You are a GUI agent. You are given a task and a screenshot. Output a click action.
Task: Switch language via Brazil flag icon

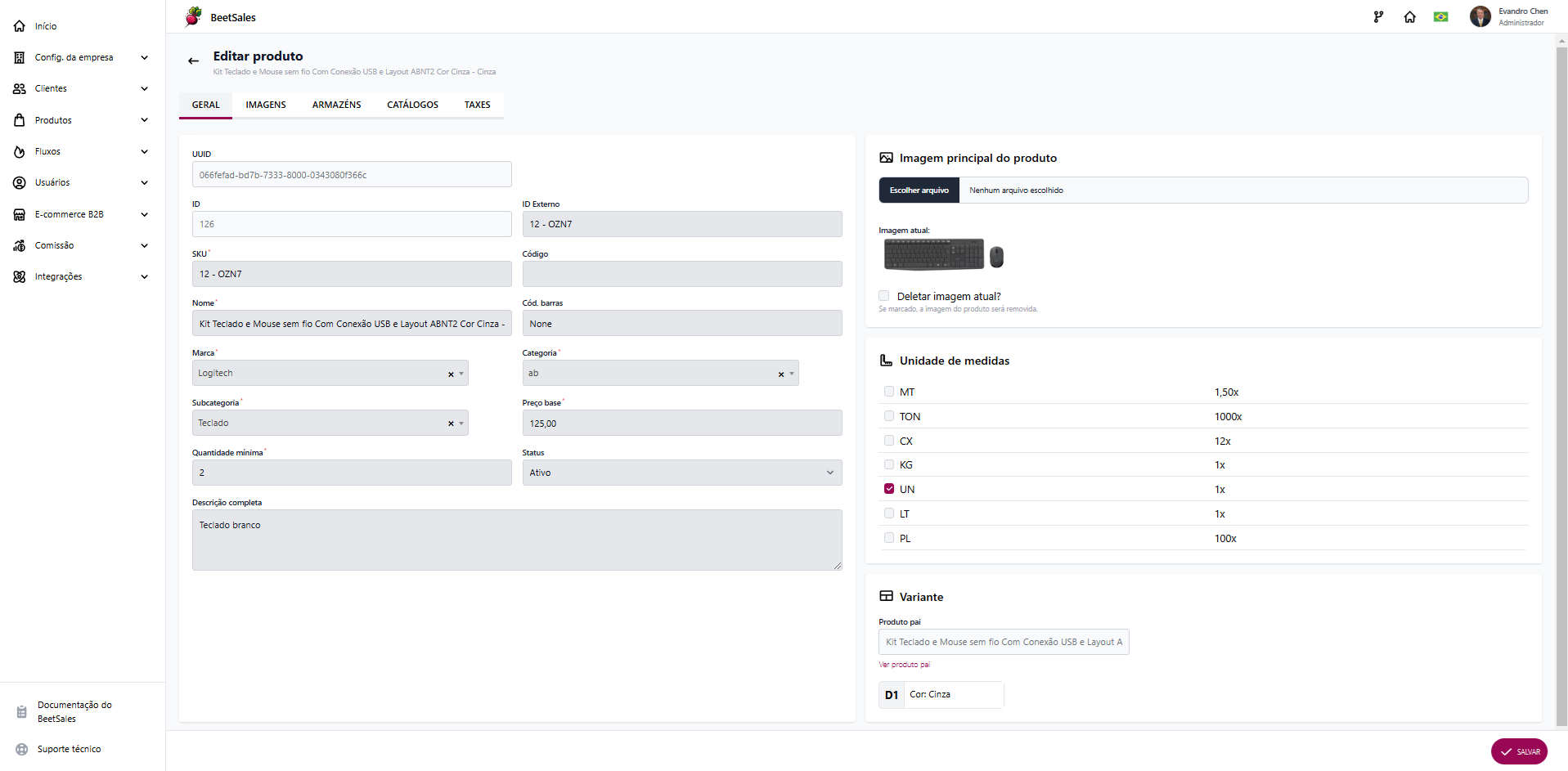[x=1440, y=17]
